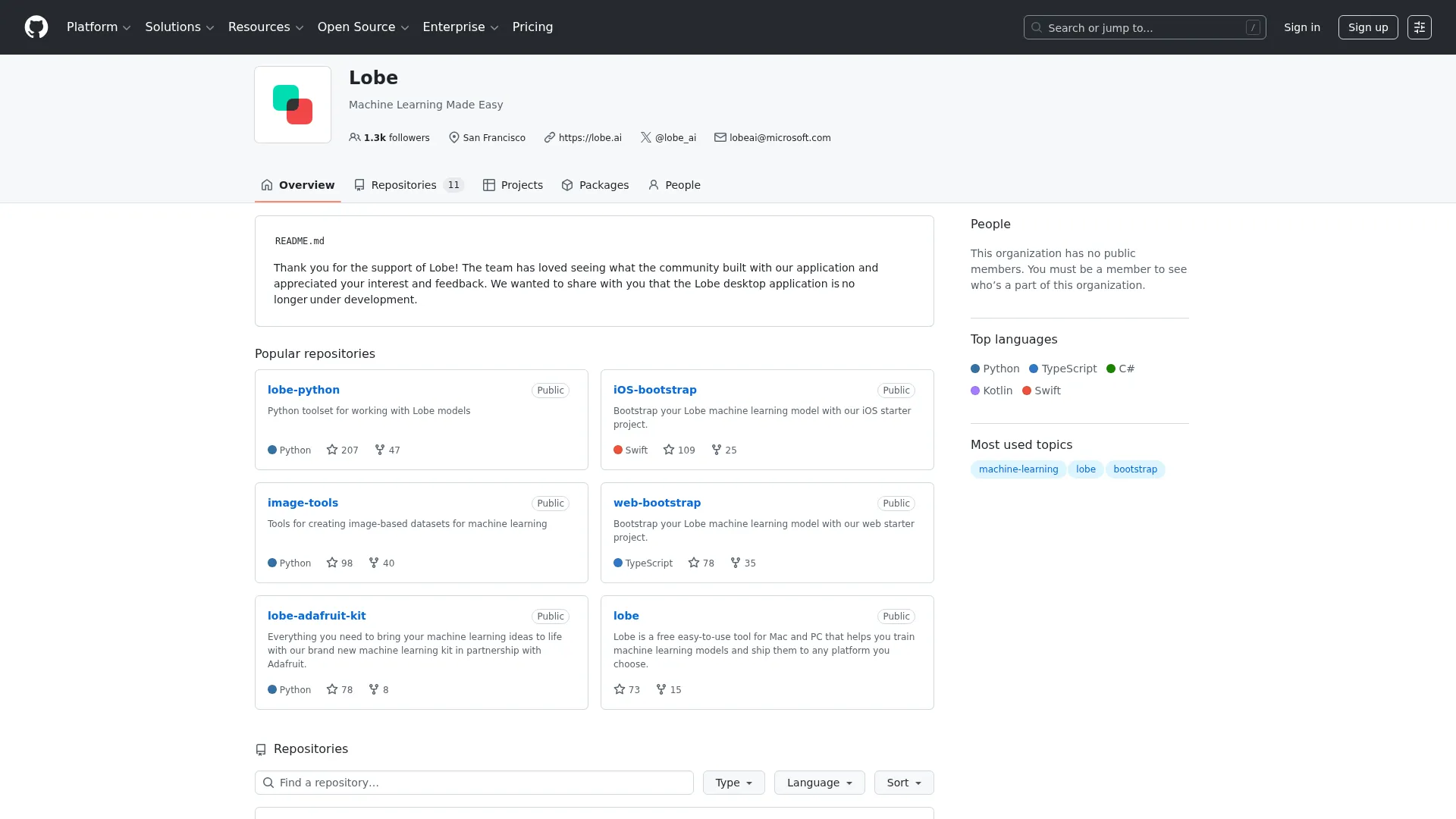Select the bootstrap topic tag
The width and height of the screenshot is (1456, 819).
pos(1135,469)
